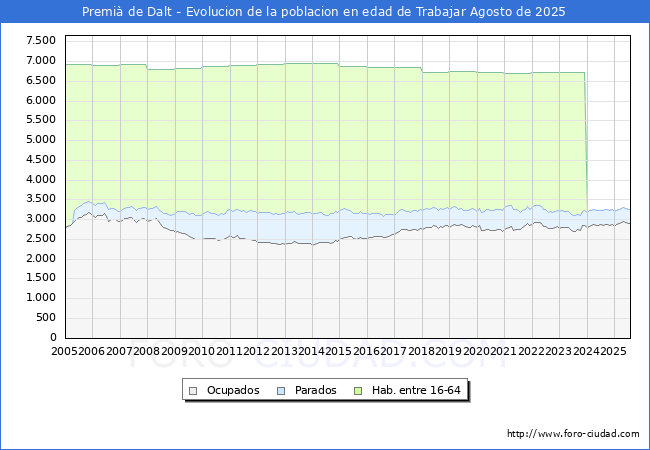Click the 2022 x-axis year label

[531, 351]
